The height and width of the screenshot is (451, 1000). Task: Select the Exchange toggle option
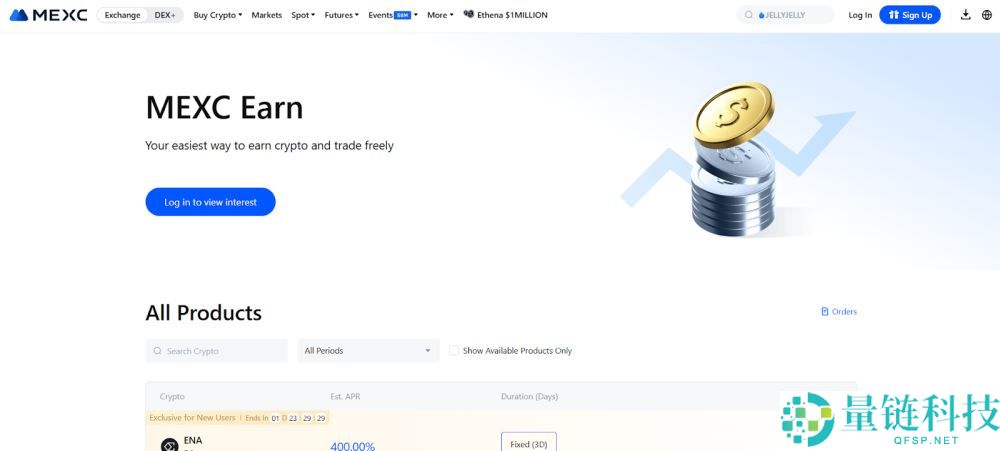coord(122,15)
